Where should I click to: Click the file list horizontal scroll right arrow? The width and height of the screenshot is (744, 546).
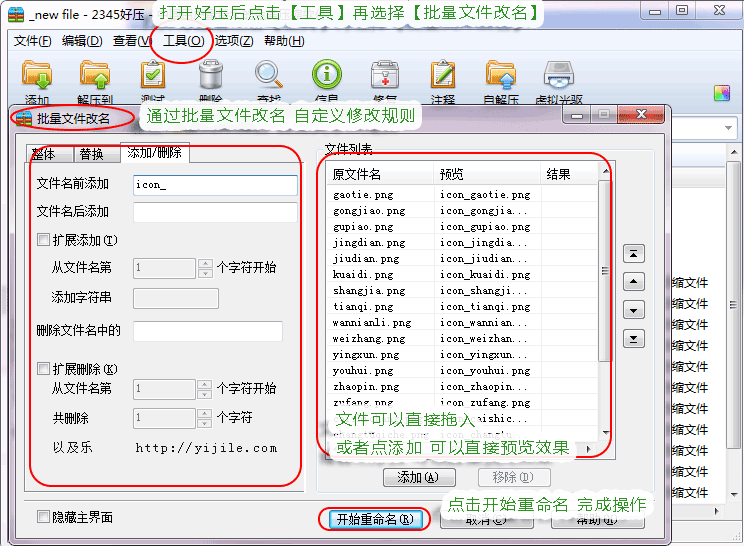point(589,449)
